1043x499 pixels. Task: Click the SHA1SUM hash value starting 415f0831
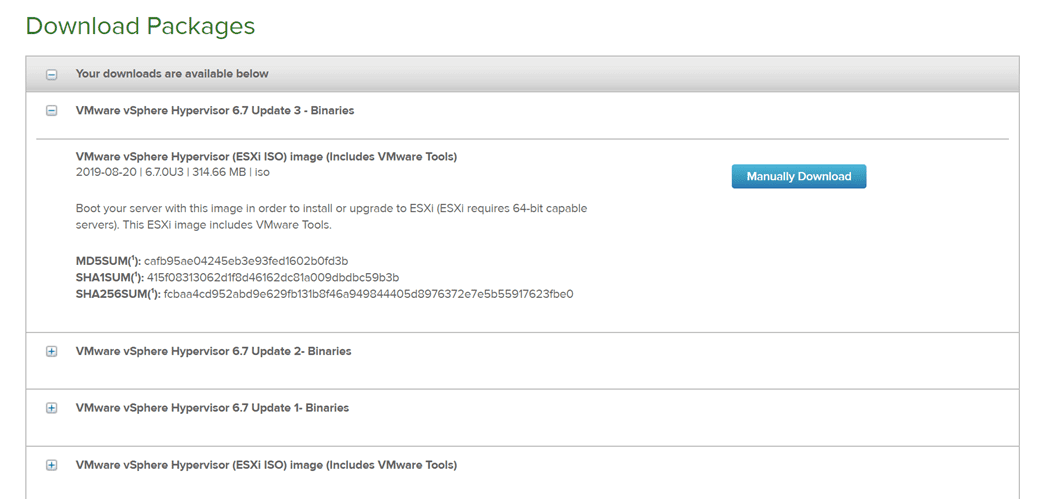click(273, 277)
